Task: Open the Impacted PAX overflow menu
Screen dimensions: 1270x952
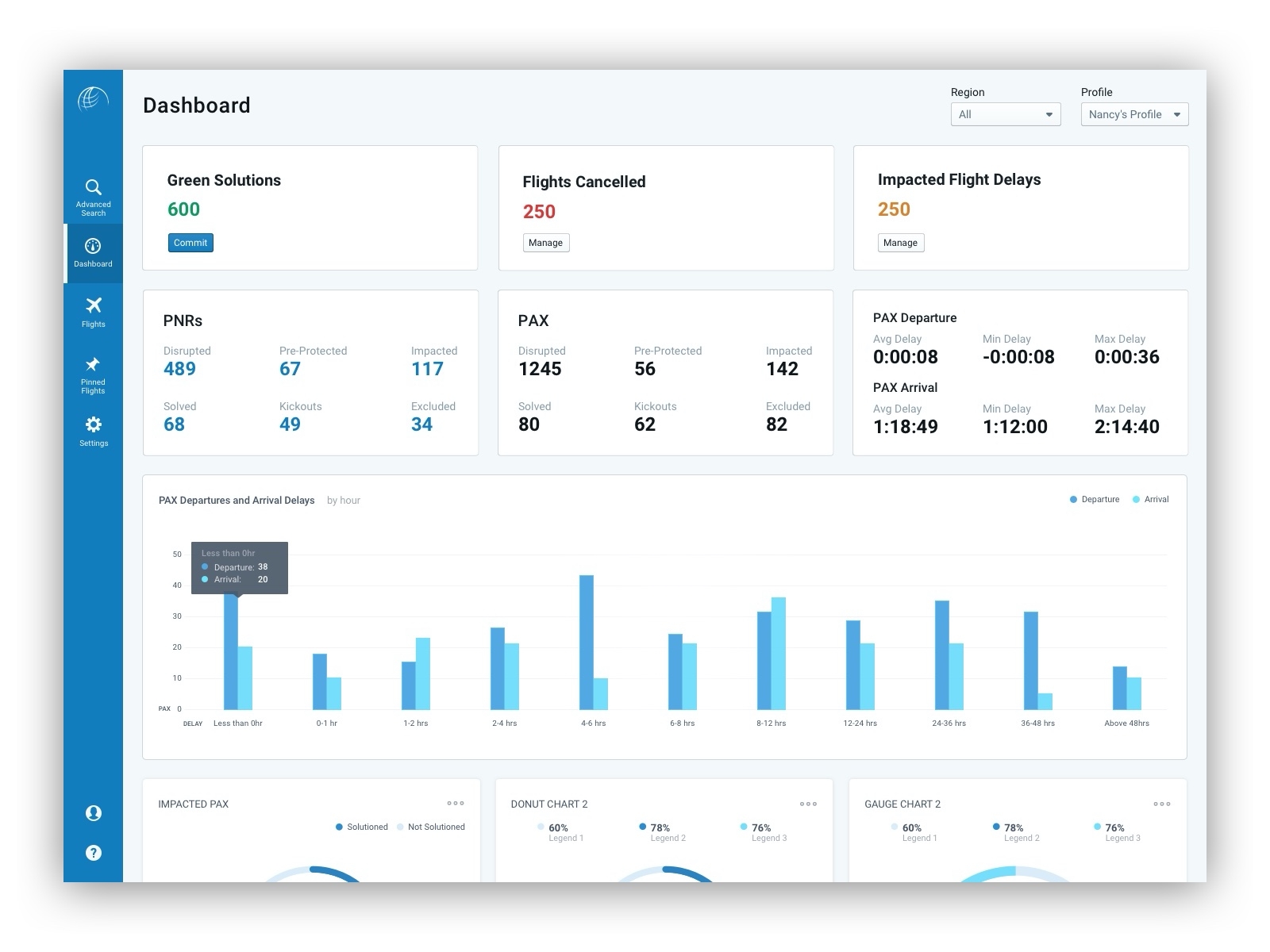Action: [x=456, y=804]
